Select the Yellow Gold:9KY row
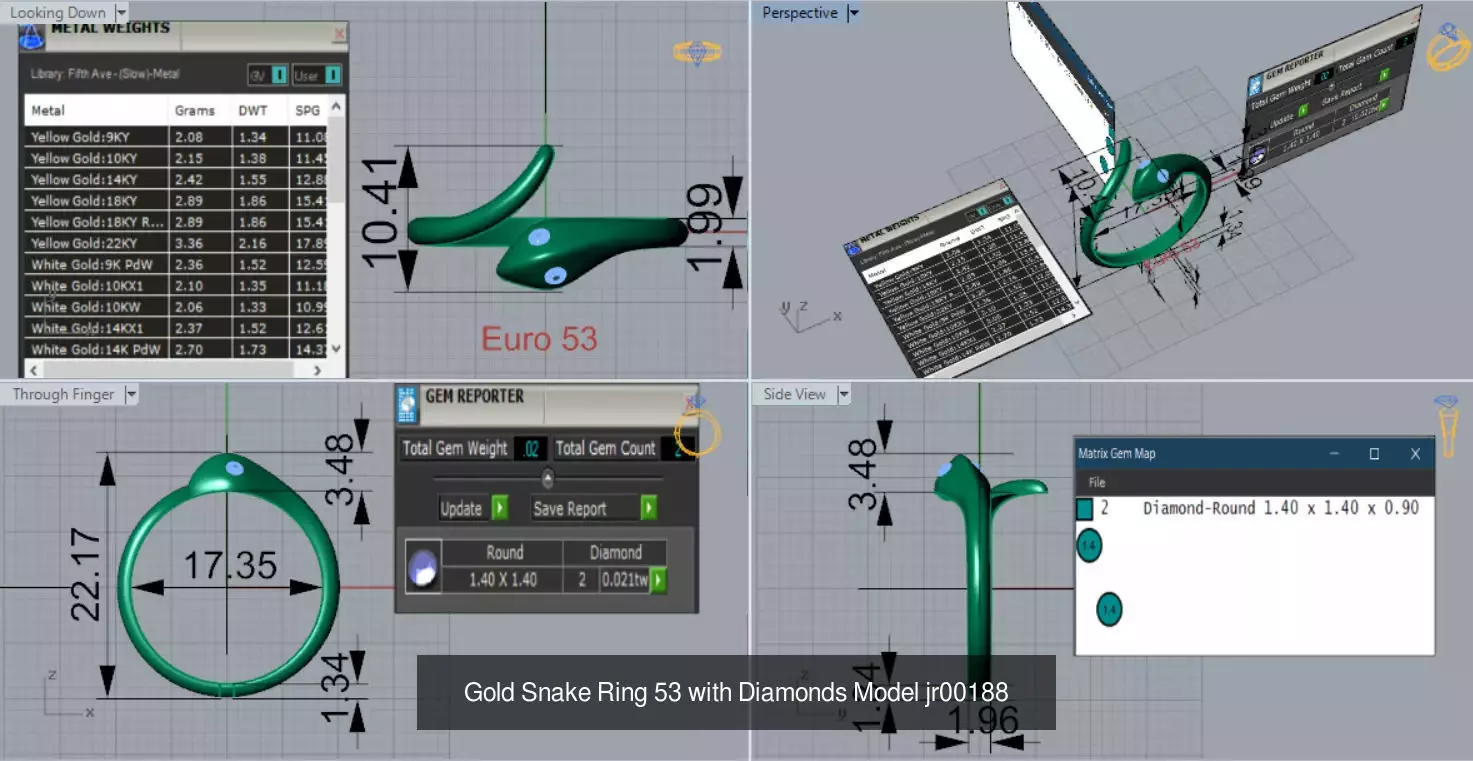This screenshot has height=761, width=1473. pyautogui.click(x=176, y=137)
